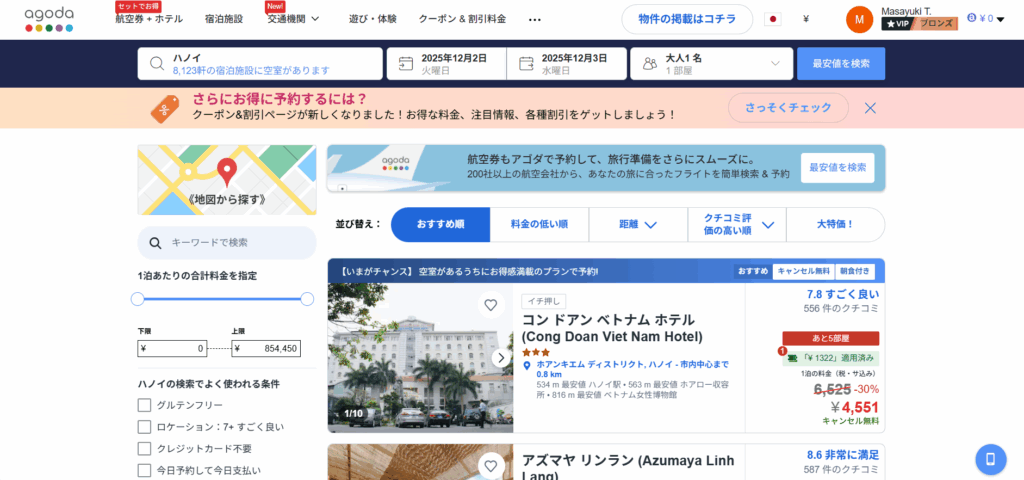Click the blue floating mobile app icon

(990, 459)
